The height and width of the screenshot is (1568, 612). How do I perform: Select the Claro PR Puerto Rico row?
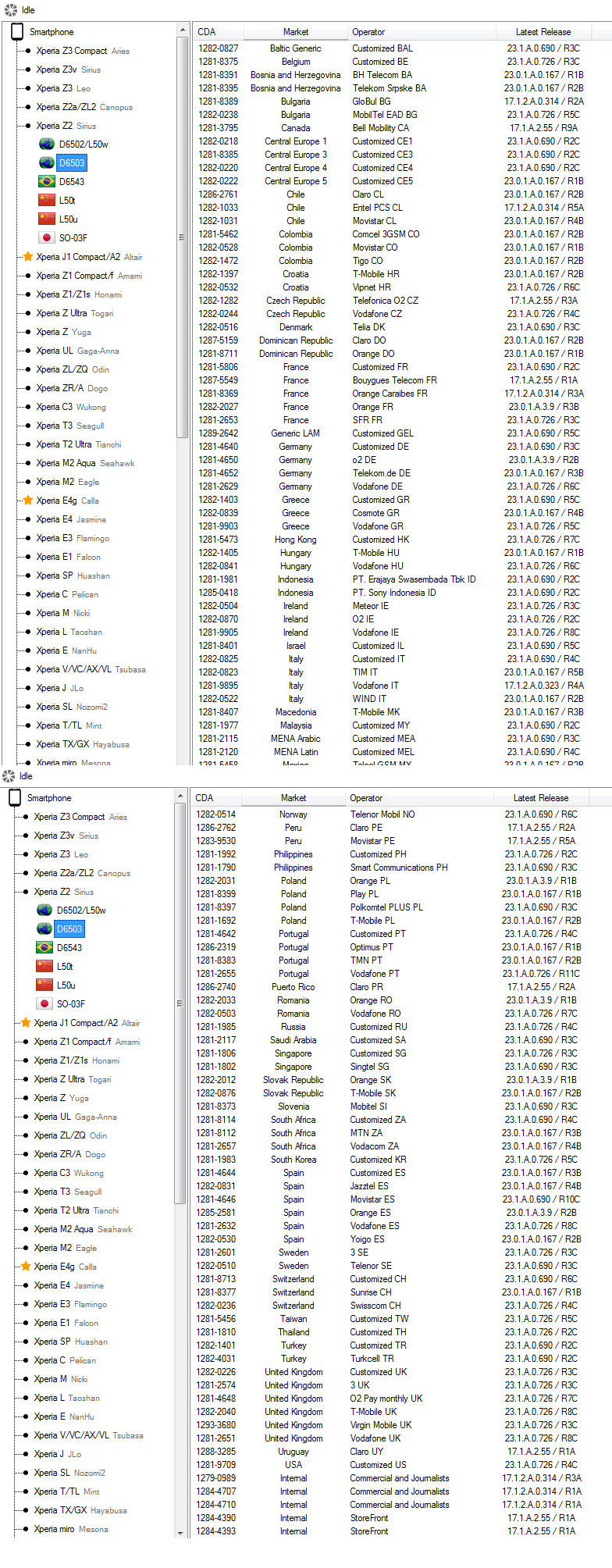pyautogui.click(x=400, y=987)
